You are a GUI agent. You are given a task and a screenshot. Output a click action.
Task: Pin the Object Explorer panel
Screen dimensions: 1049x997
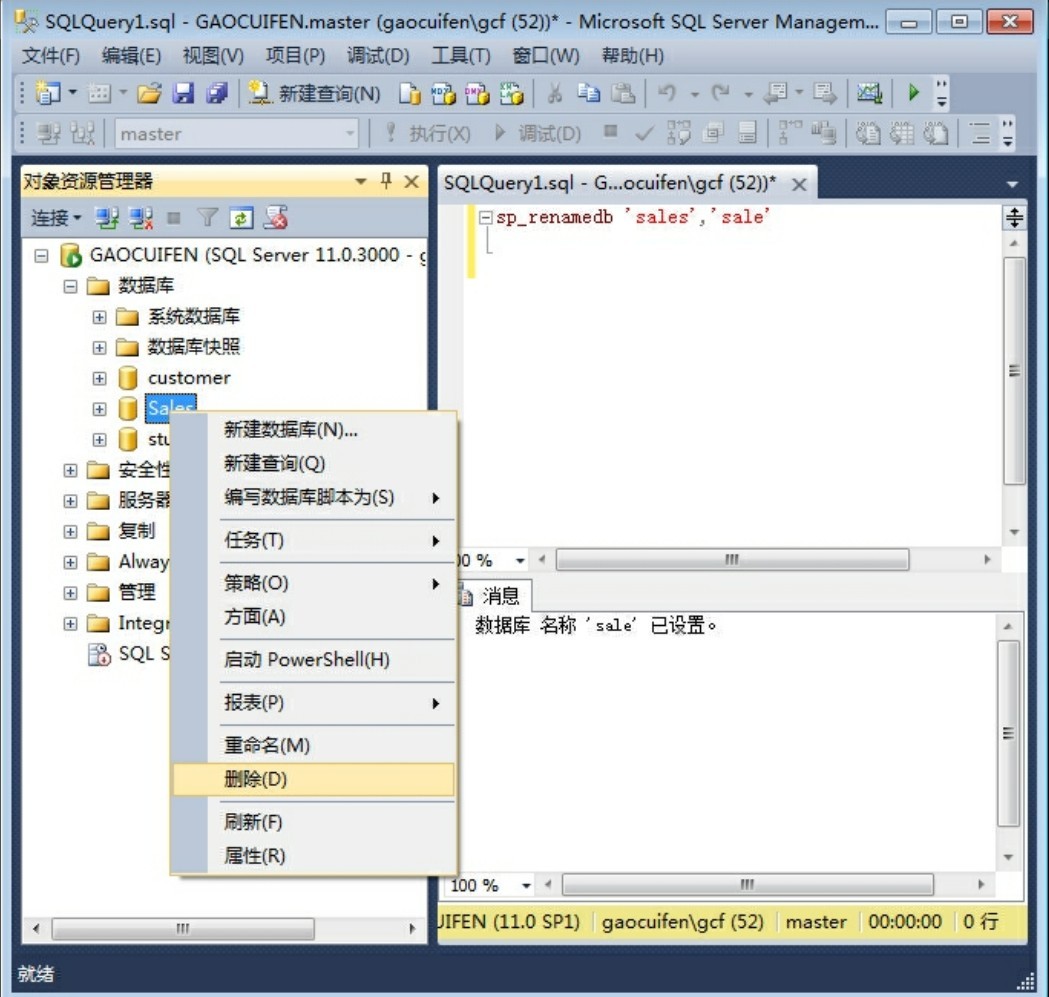[386, 181]
